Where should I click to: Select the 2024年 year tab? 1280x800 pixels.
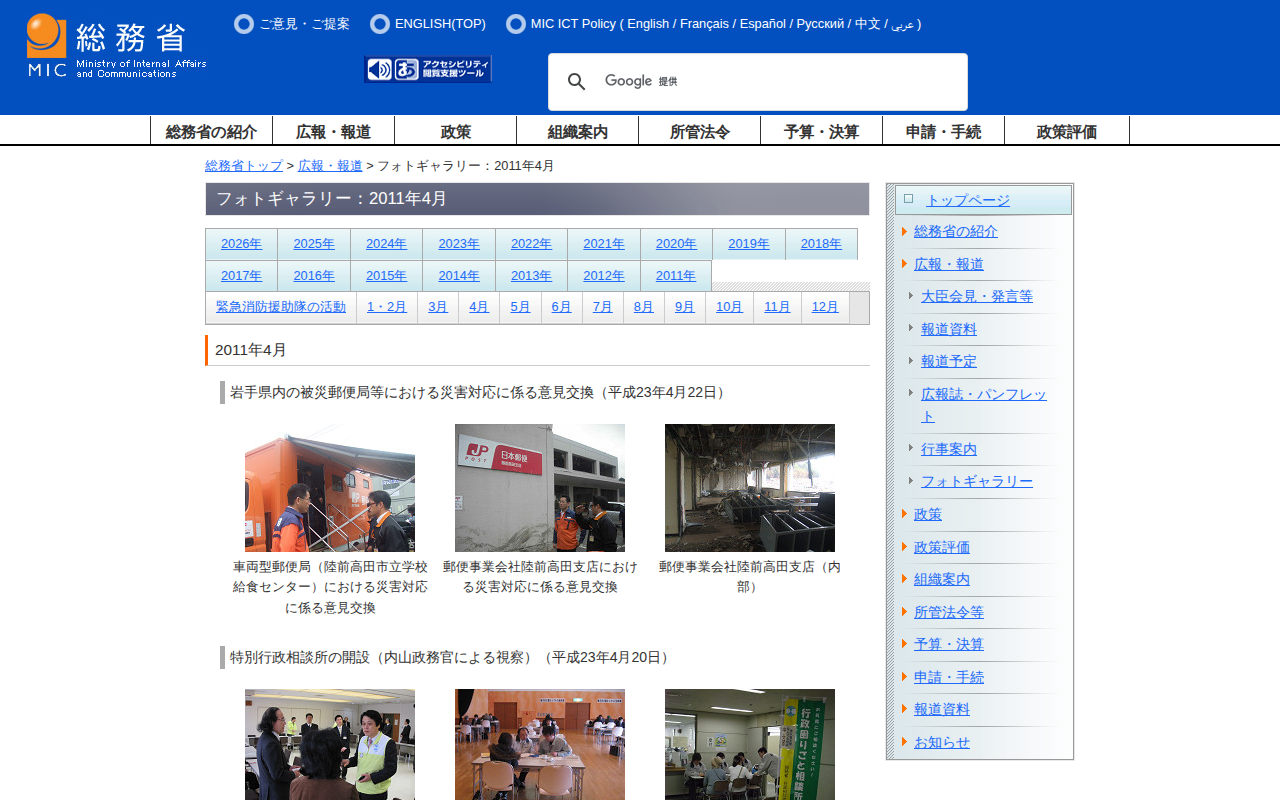click(386, 244)
